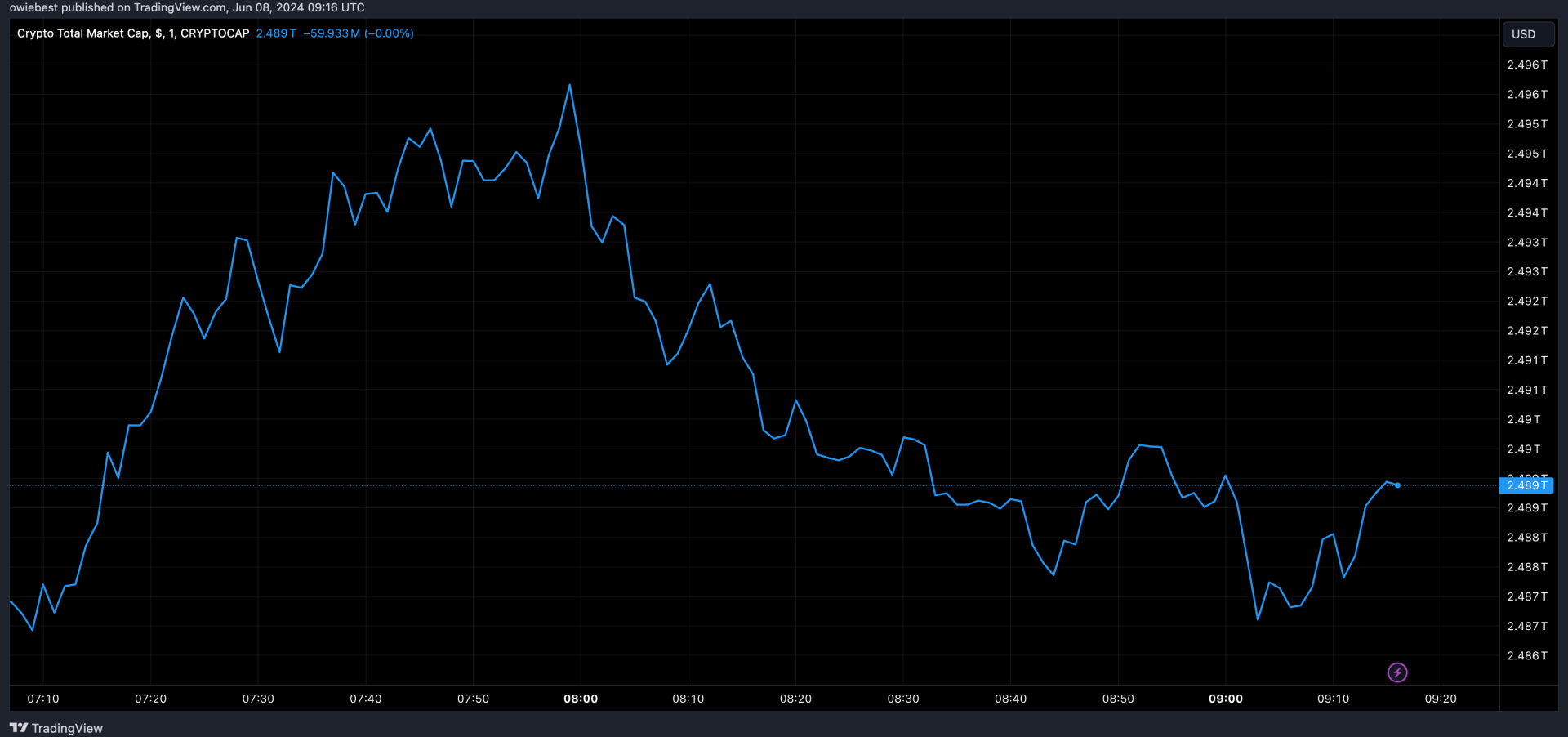Click the Crypto Total Market Cap title

coord(83,33)
